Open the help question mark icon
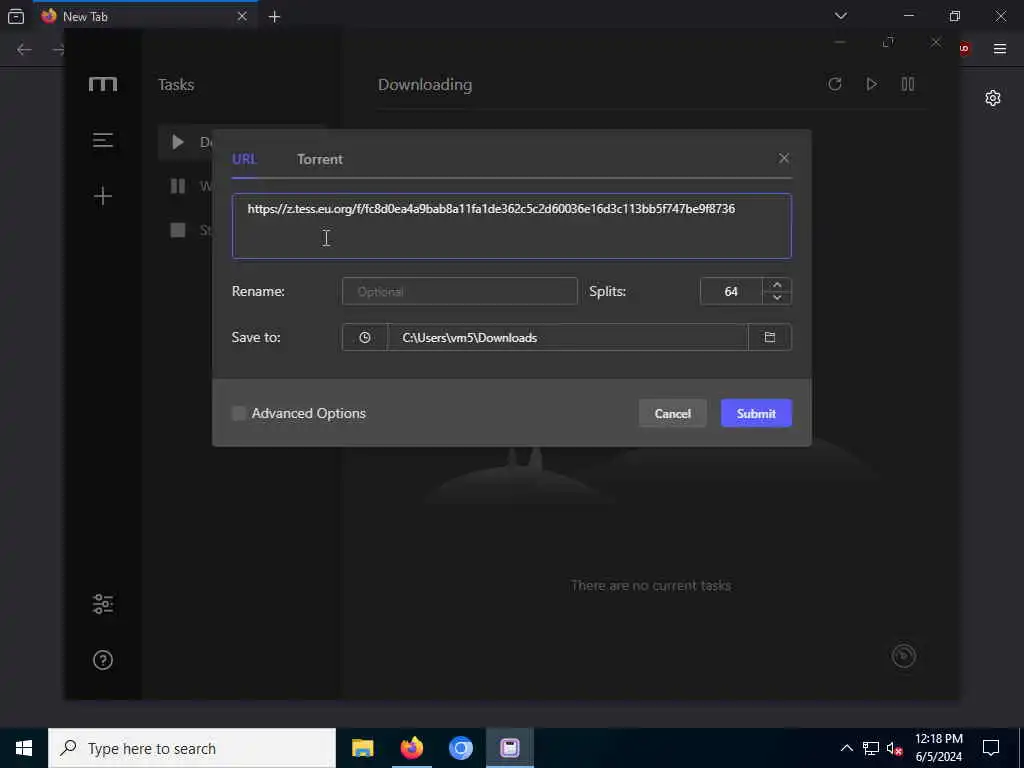The height and width of the screenshot is (768, 1024). pyautogui.click(x=103, y=660)
